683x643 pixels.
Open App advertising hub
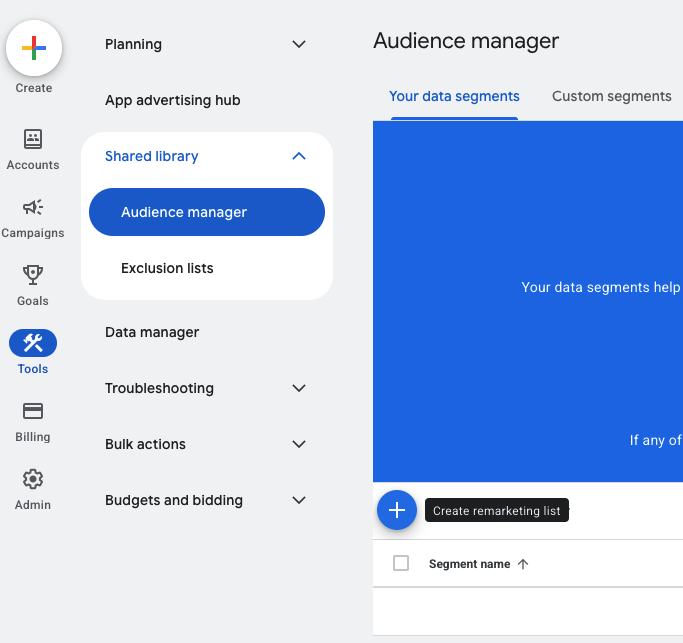click(x=172, y=100)
